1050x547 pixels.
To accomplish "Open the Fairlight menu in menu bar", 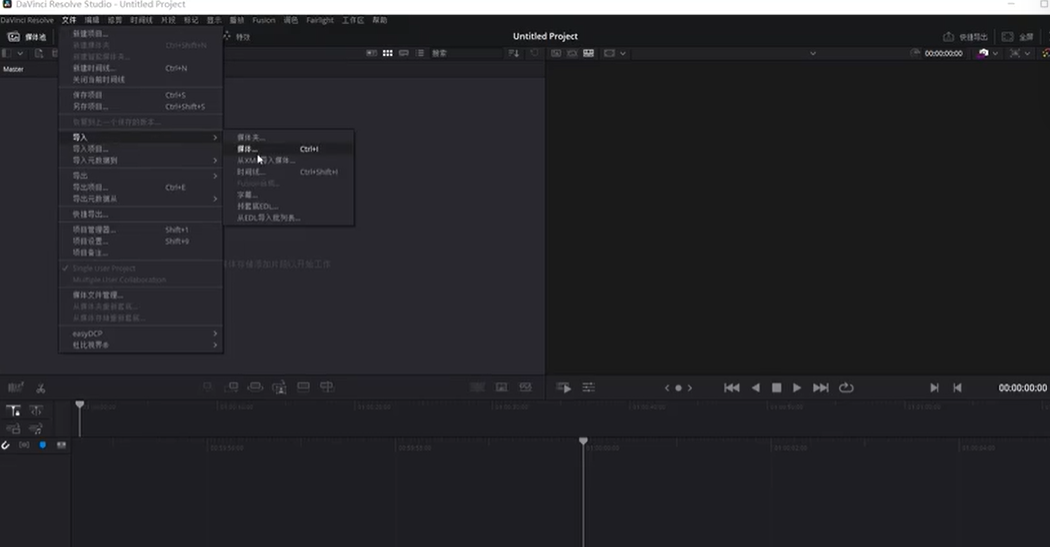I will (320, 20).
